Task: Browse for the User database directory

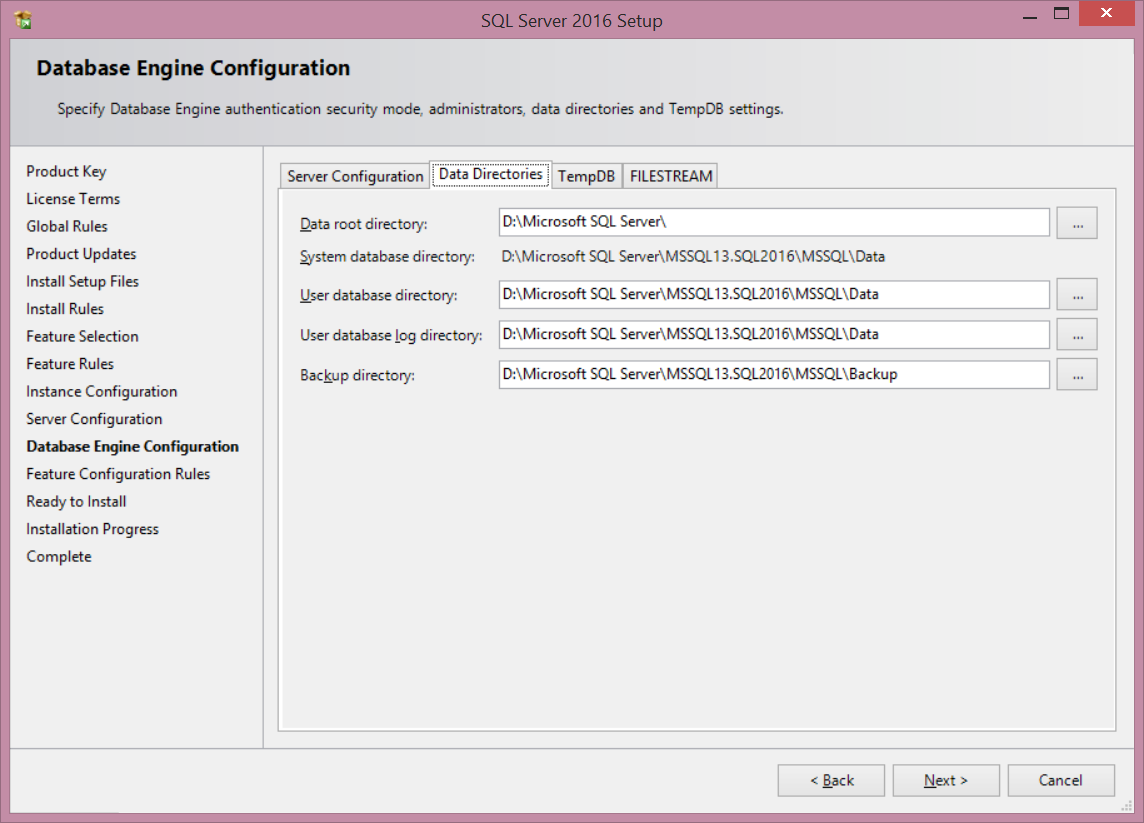Action: [x=1077, y=294]
